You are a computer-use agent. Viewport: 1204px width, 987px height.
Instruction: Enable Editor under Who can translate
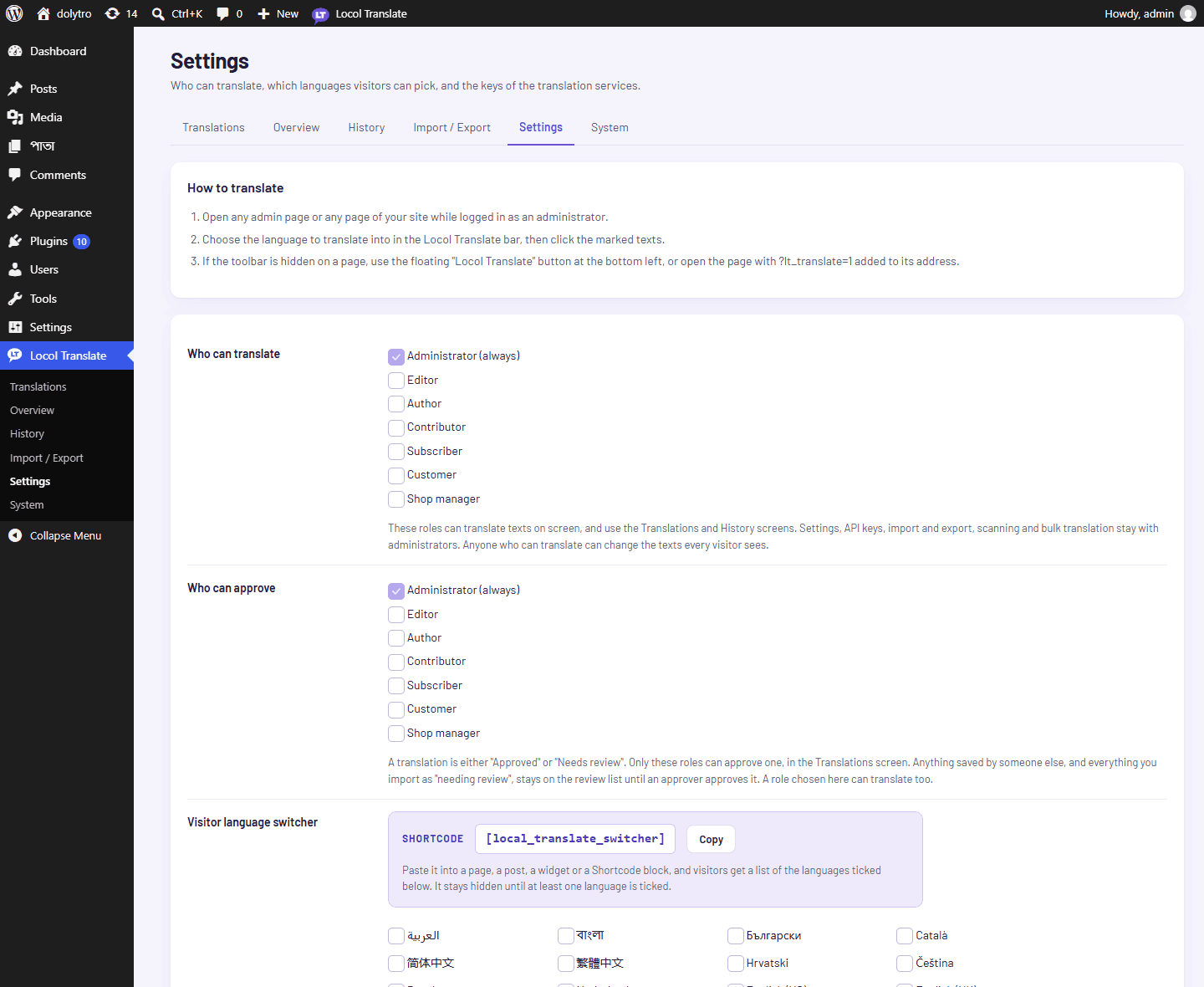click(x=396, y=381)
